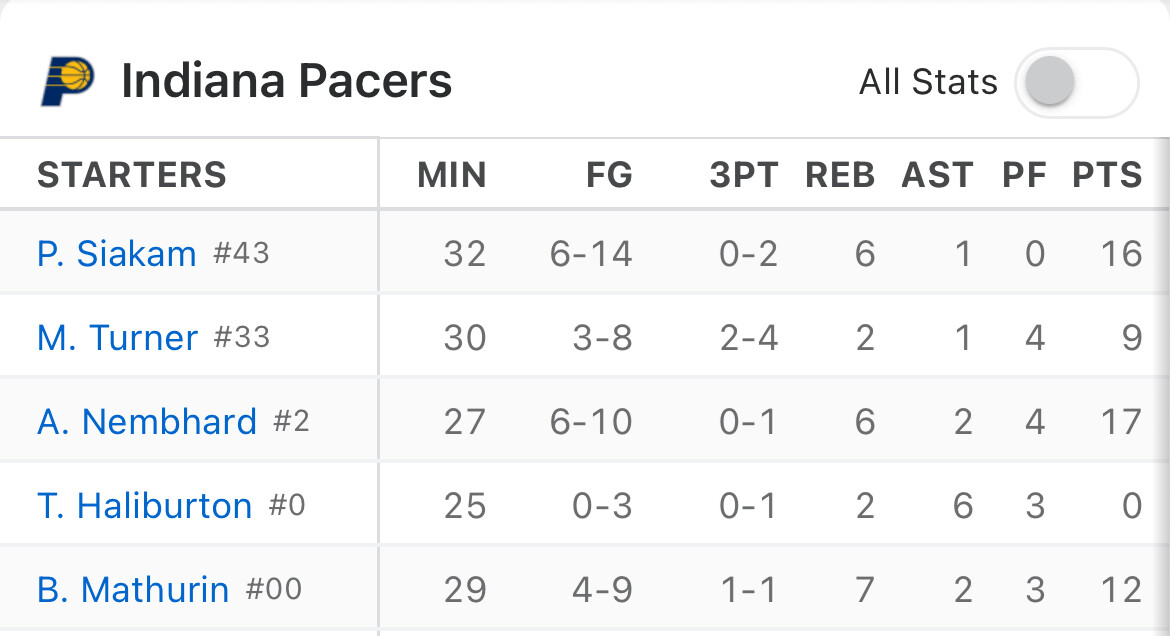Click Nembhard's 6-10 field goal cell

click(591, 422)
